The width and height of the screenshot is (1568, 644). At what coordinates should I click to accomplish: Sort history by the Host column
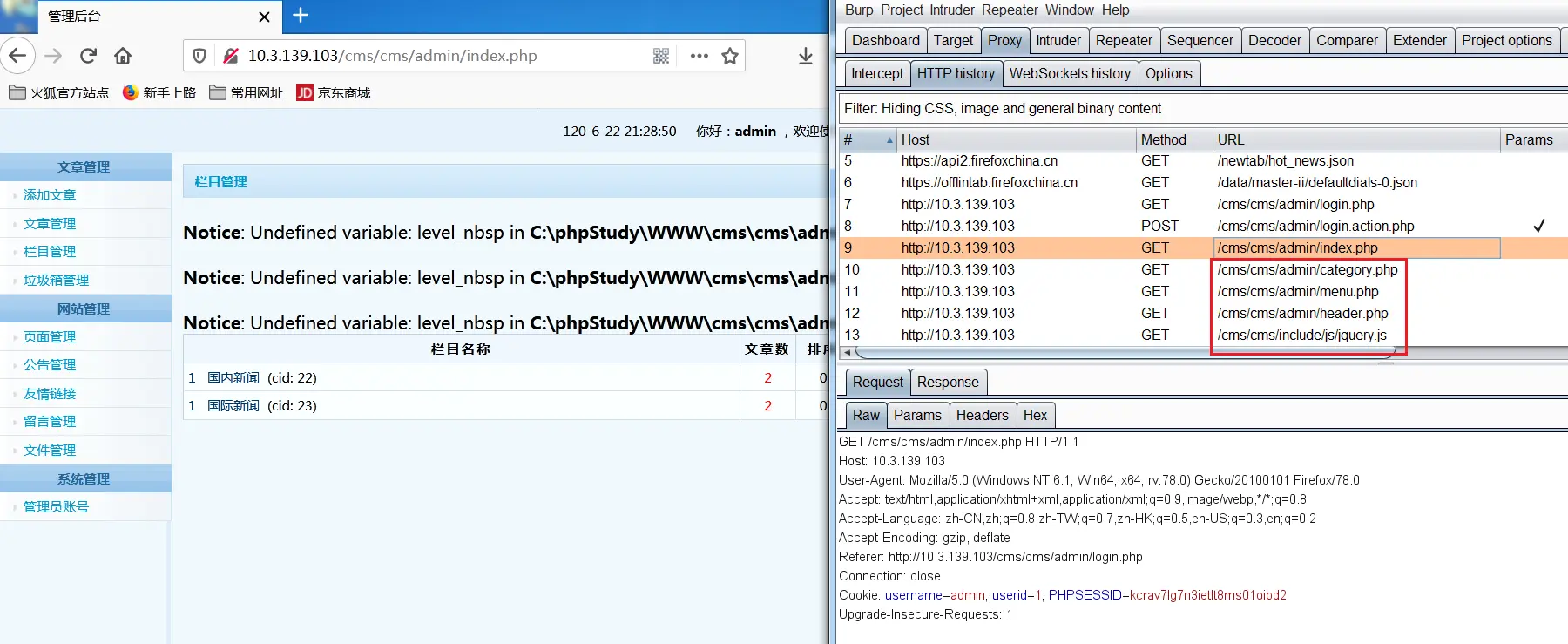1016,139
